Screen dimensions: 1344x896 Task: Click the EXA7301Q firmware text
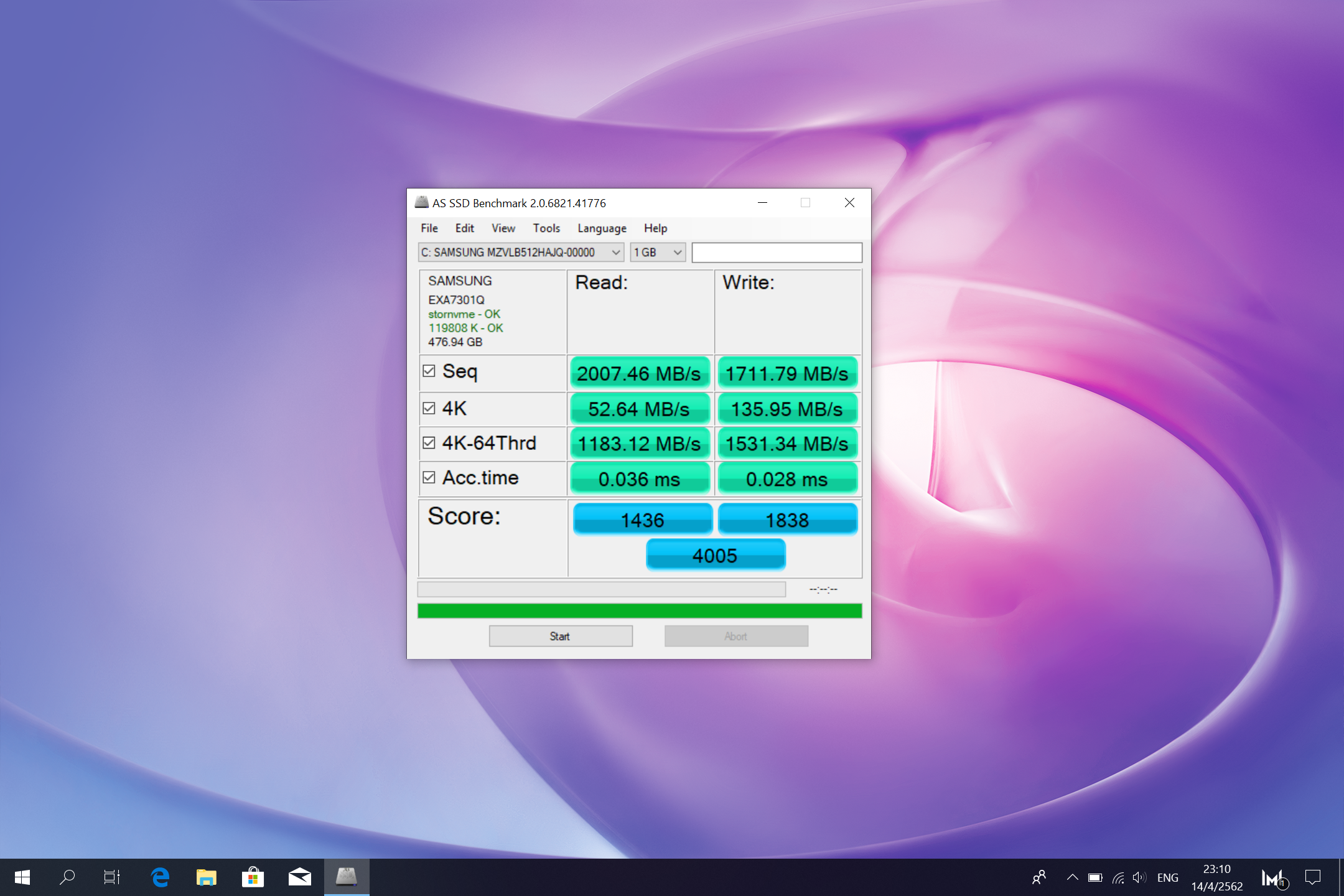(455, 300)
